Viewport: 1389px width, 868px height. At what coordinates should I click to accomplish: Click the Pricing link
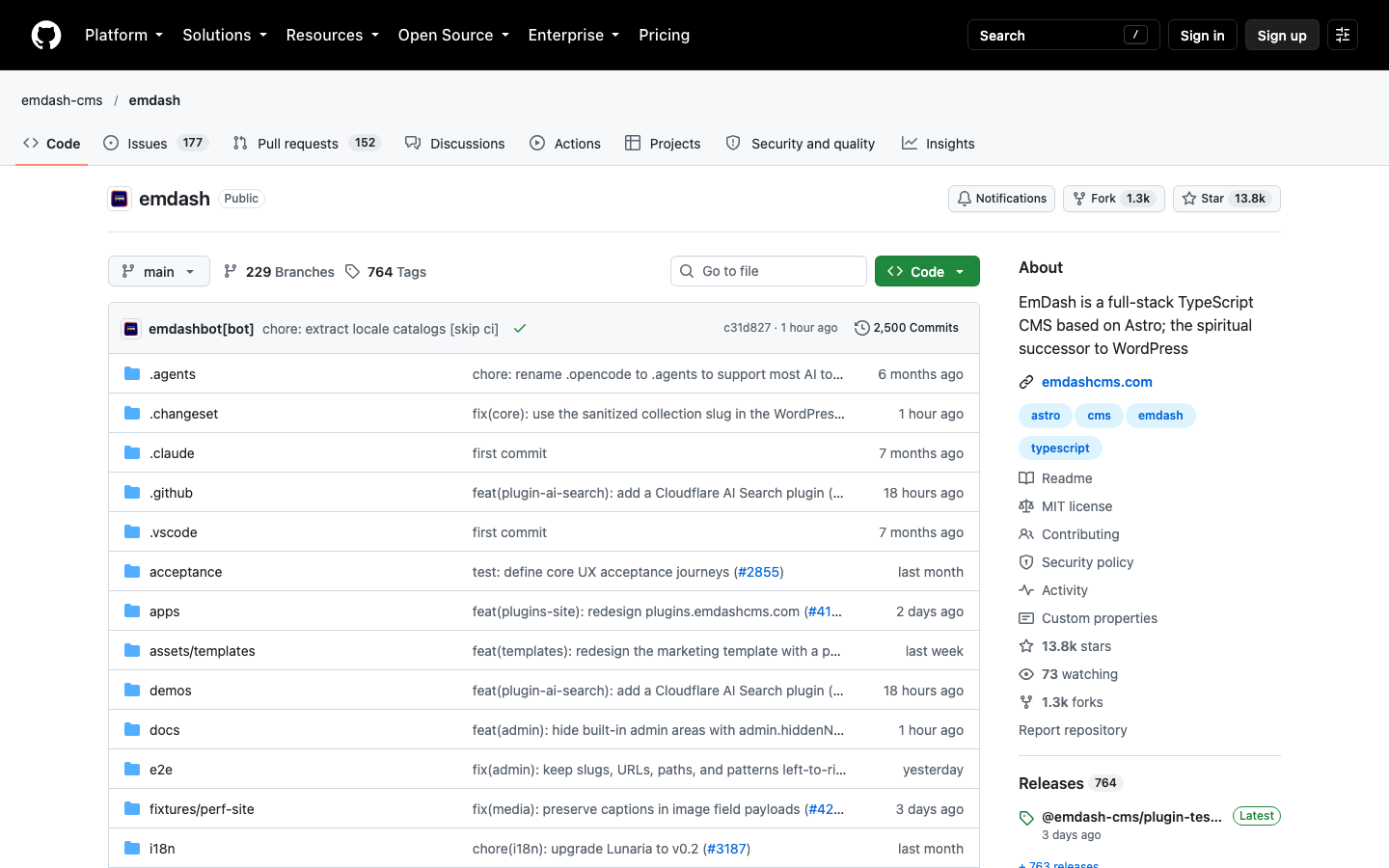(x=665, y=35)
